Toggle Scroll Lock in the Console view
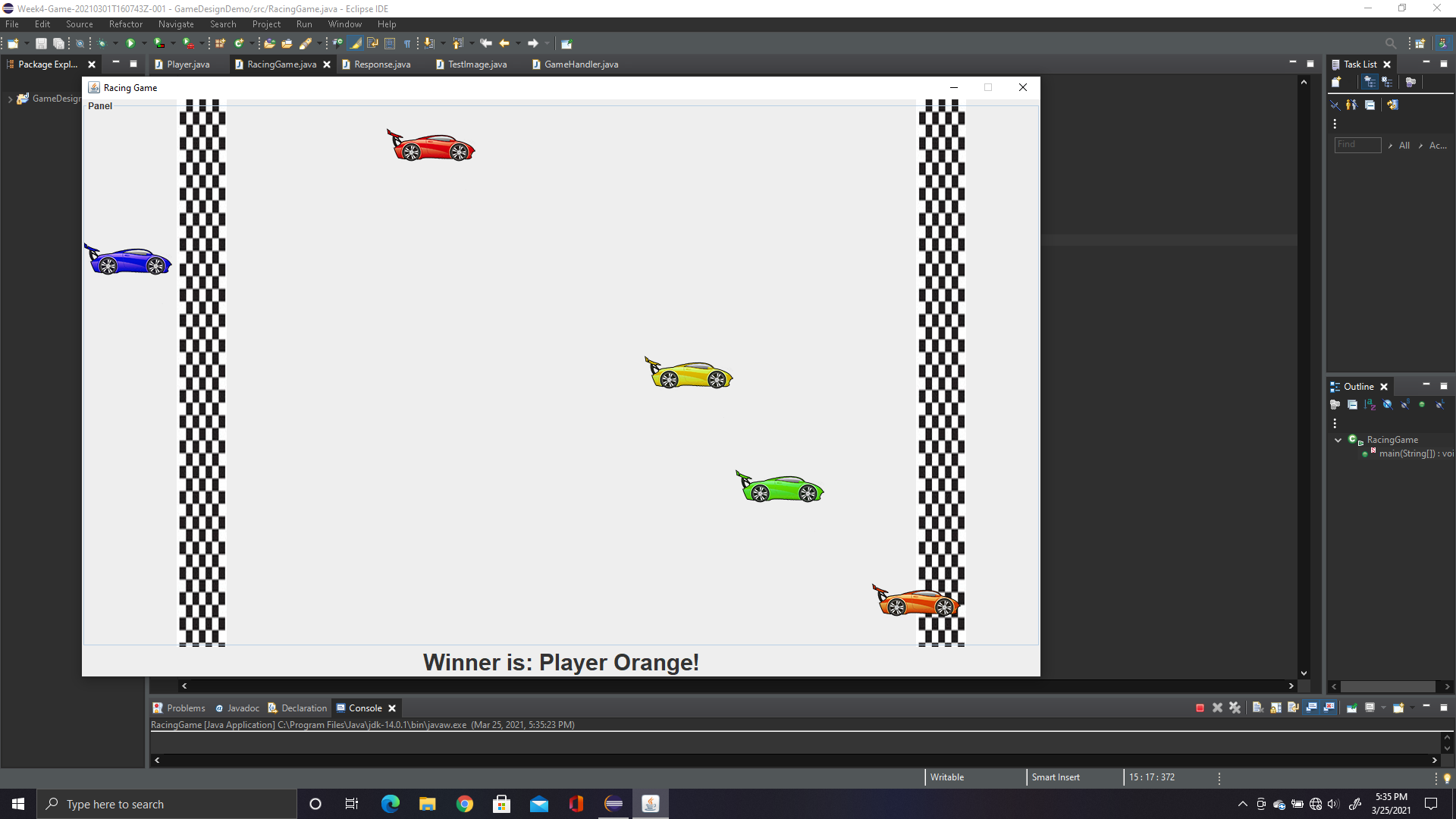1456x819 pixels. coord(1275,708)
